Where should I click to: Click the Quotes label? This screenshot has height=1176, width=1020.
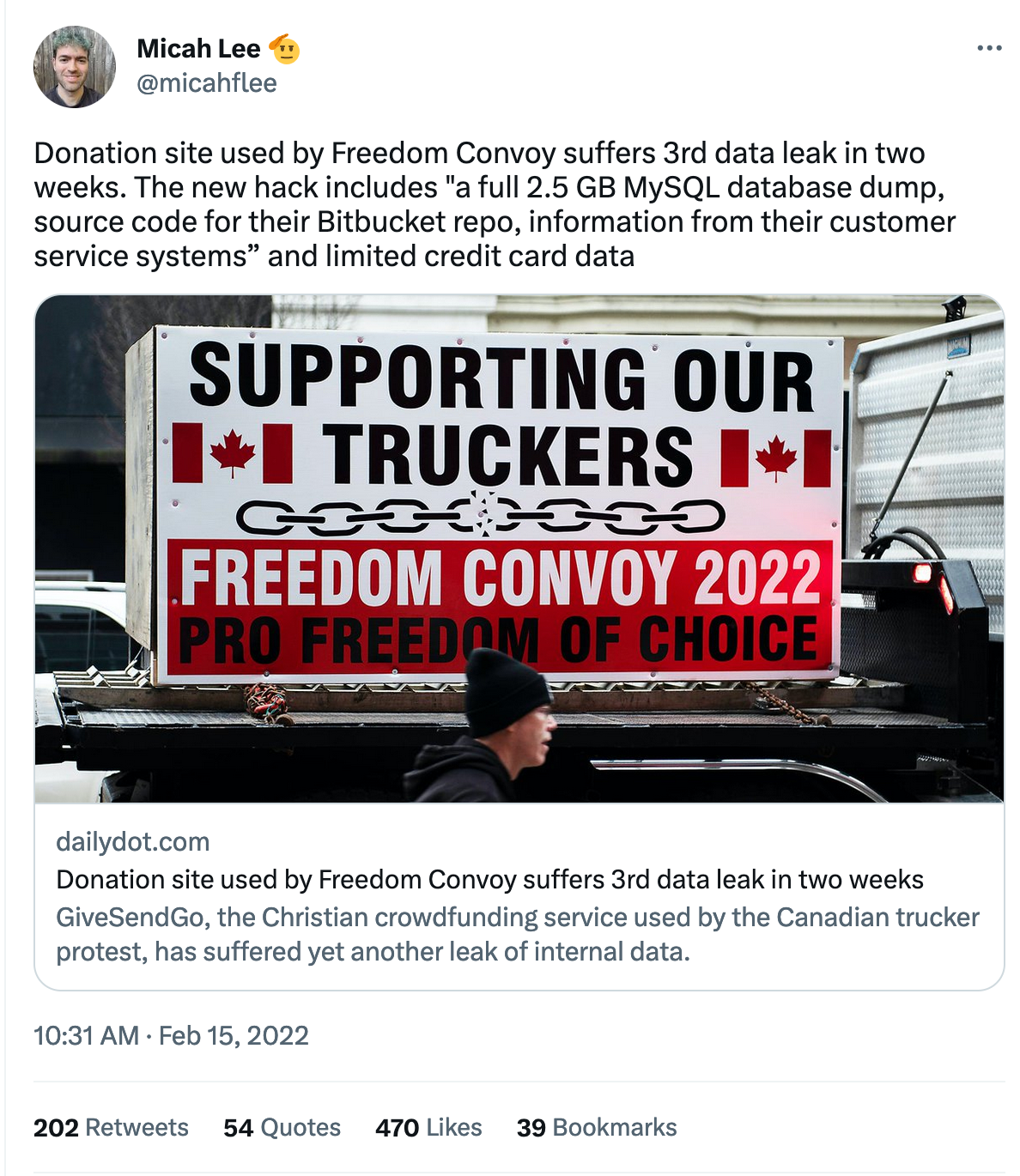tap(302, 1127)
